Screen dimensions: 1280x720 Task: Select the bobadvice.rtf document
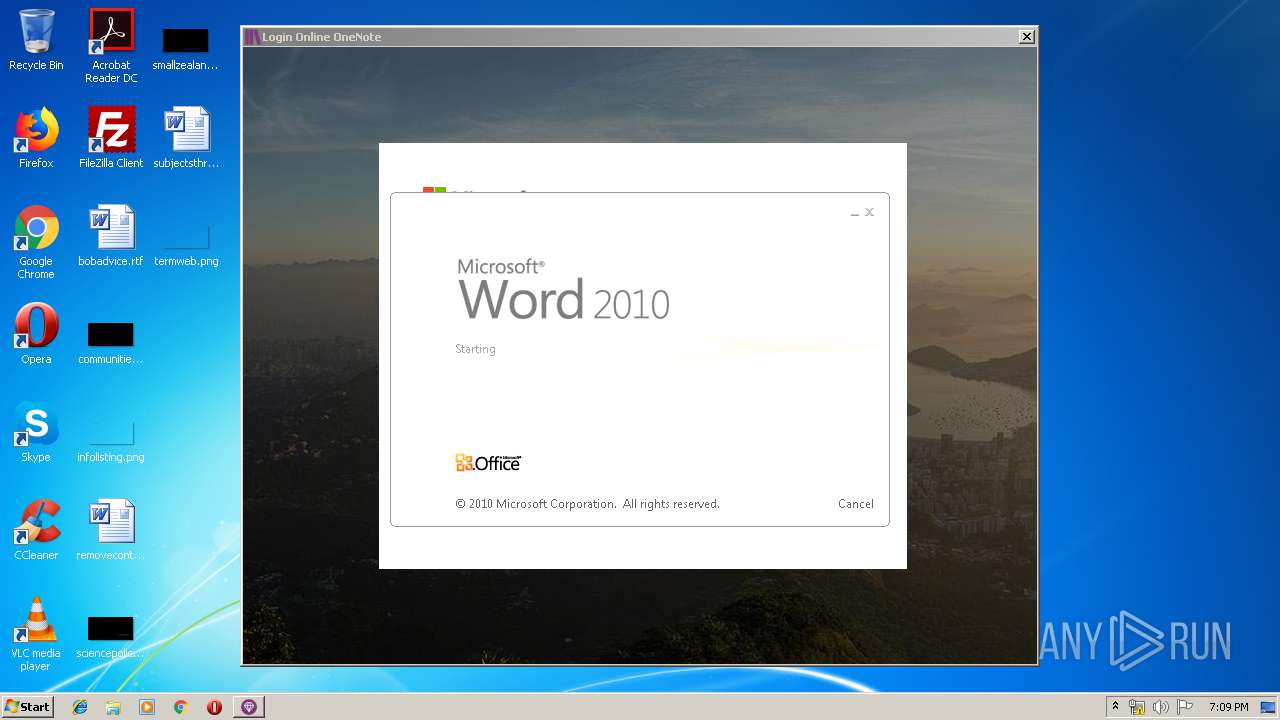click(111, 236)
